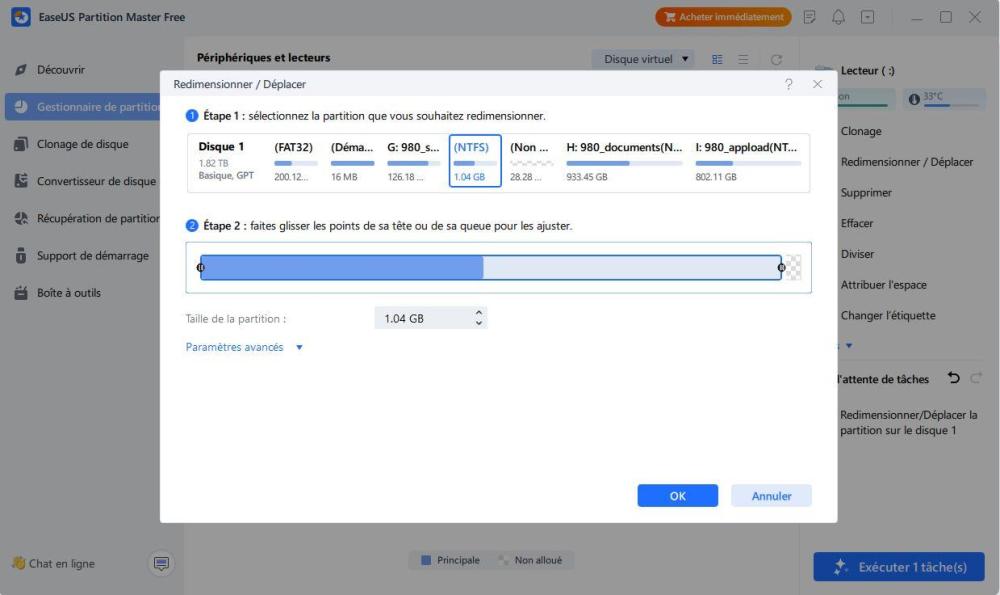Confirm with the OK button

pos(677,496)
